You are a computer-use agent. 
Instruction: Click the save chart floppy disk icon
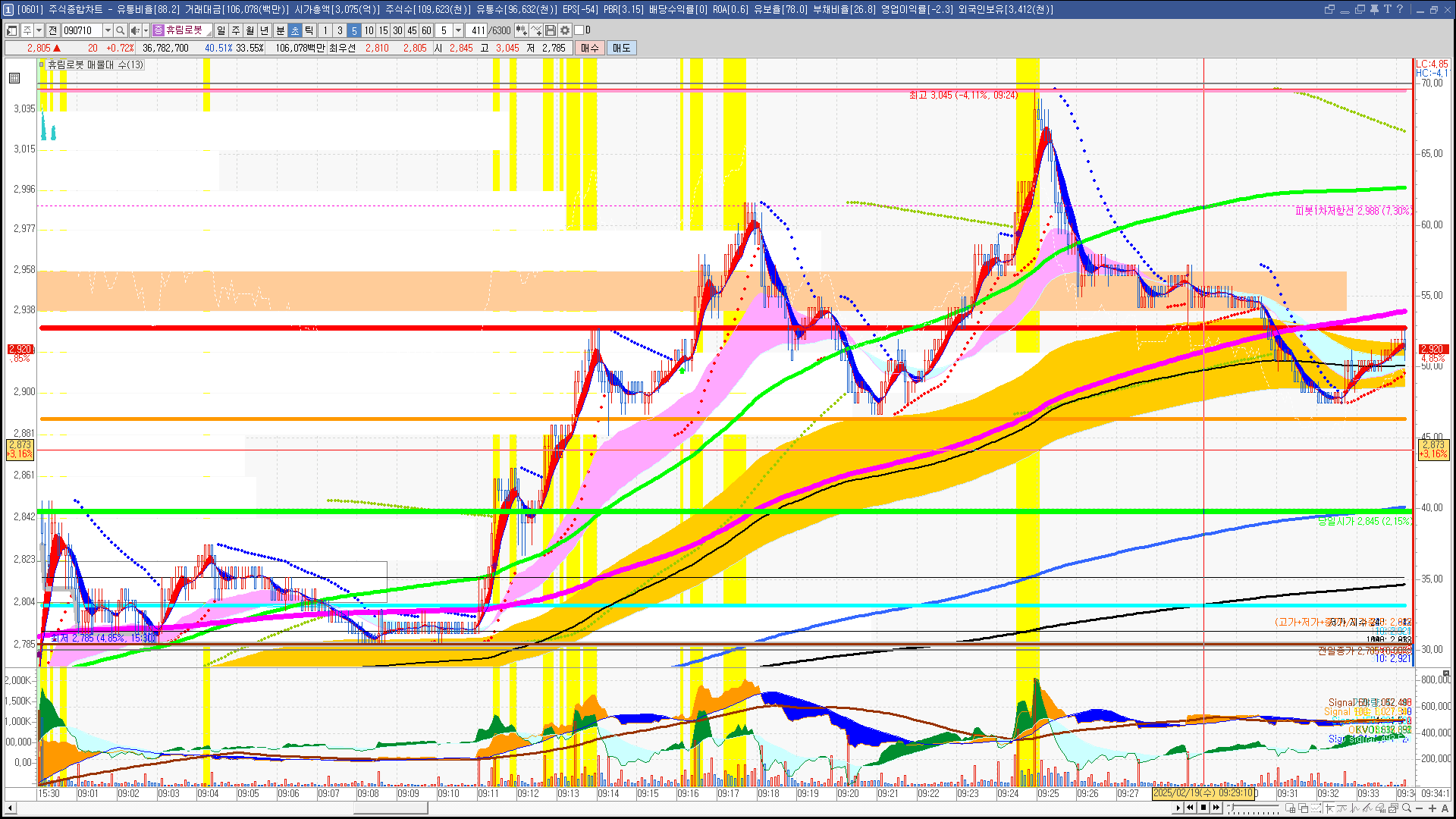551,30
